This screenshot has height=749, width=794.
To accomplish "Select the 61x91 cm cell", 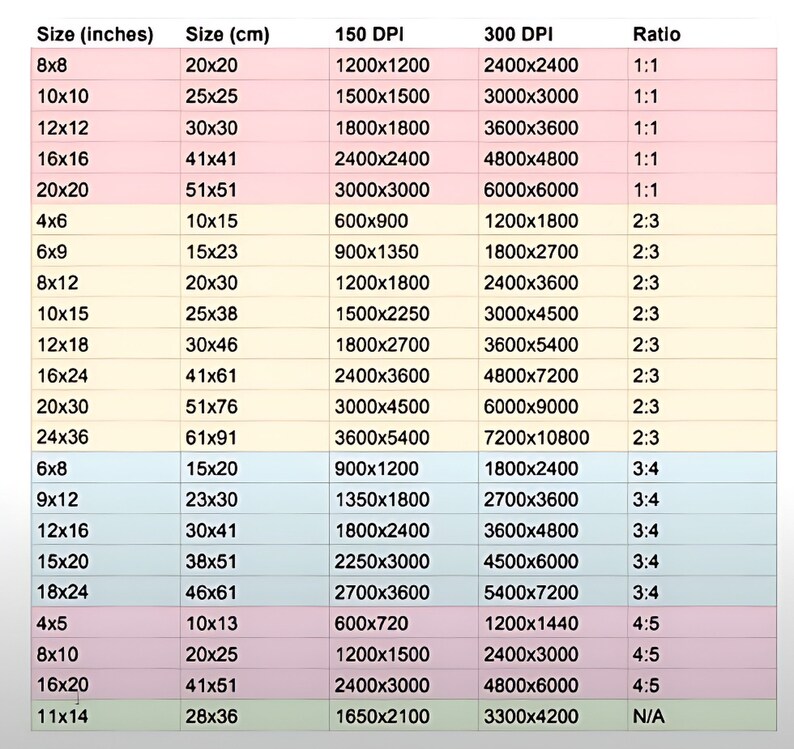I will [255, 438].
